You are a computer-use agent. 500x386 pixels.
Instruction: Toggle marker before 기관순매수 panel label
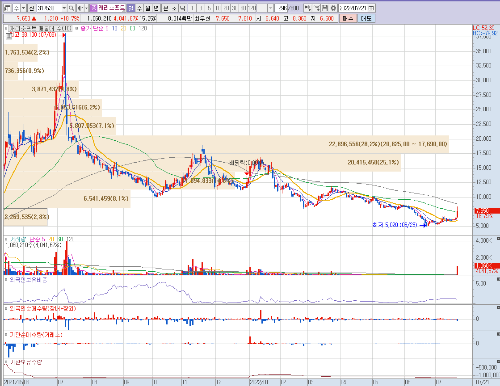(6, 334)
